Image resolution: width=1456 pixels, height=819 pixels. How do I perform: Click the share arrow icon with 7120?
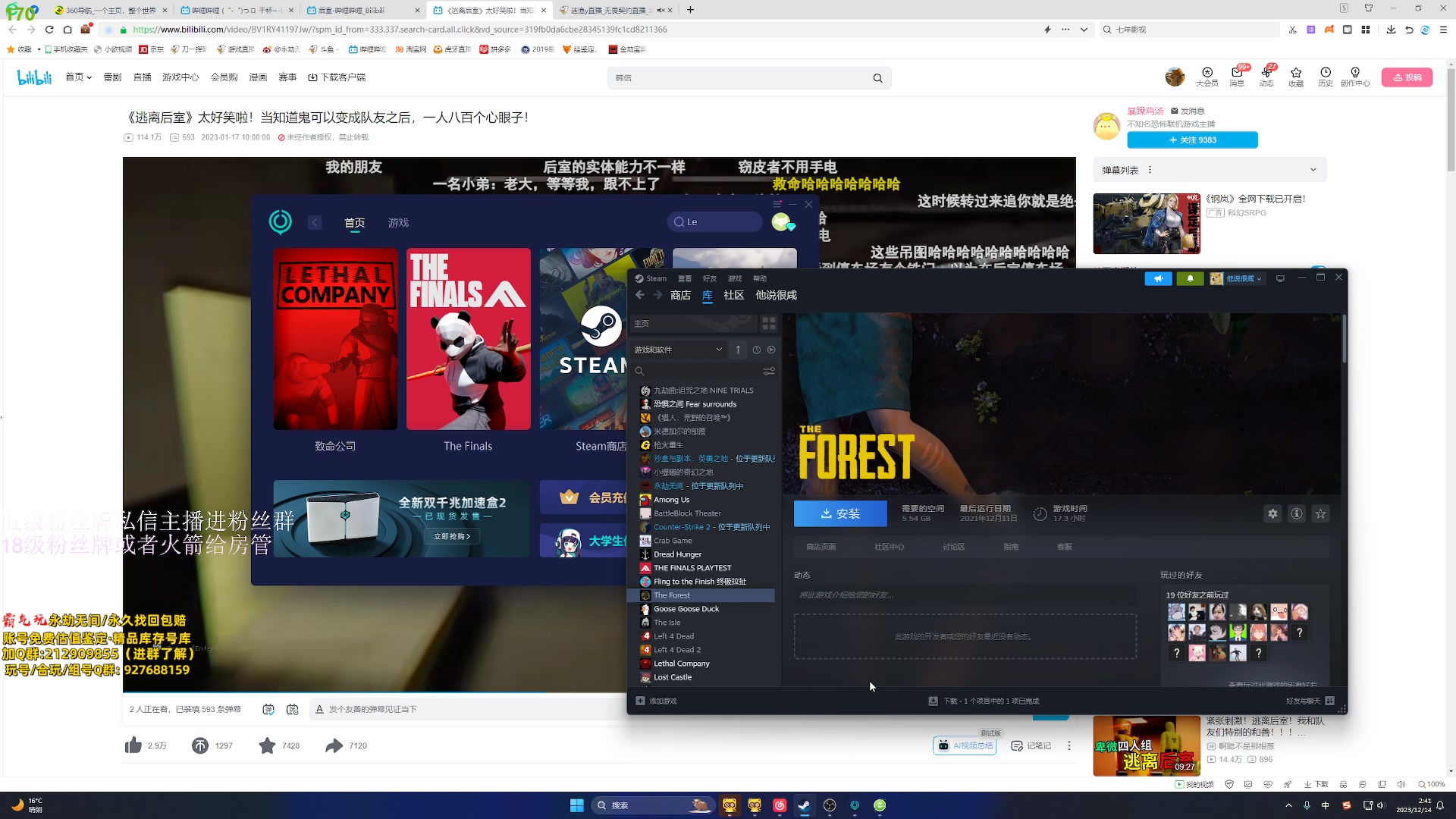[334, 745]
